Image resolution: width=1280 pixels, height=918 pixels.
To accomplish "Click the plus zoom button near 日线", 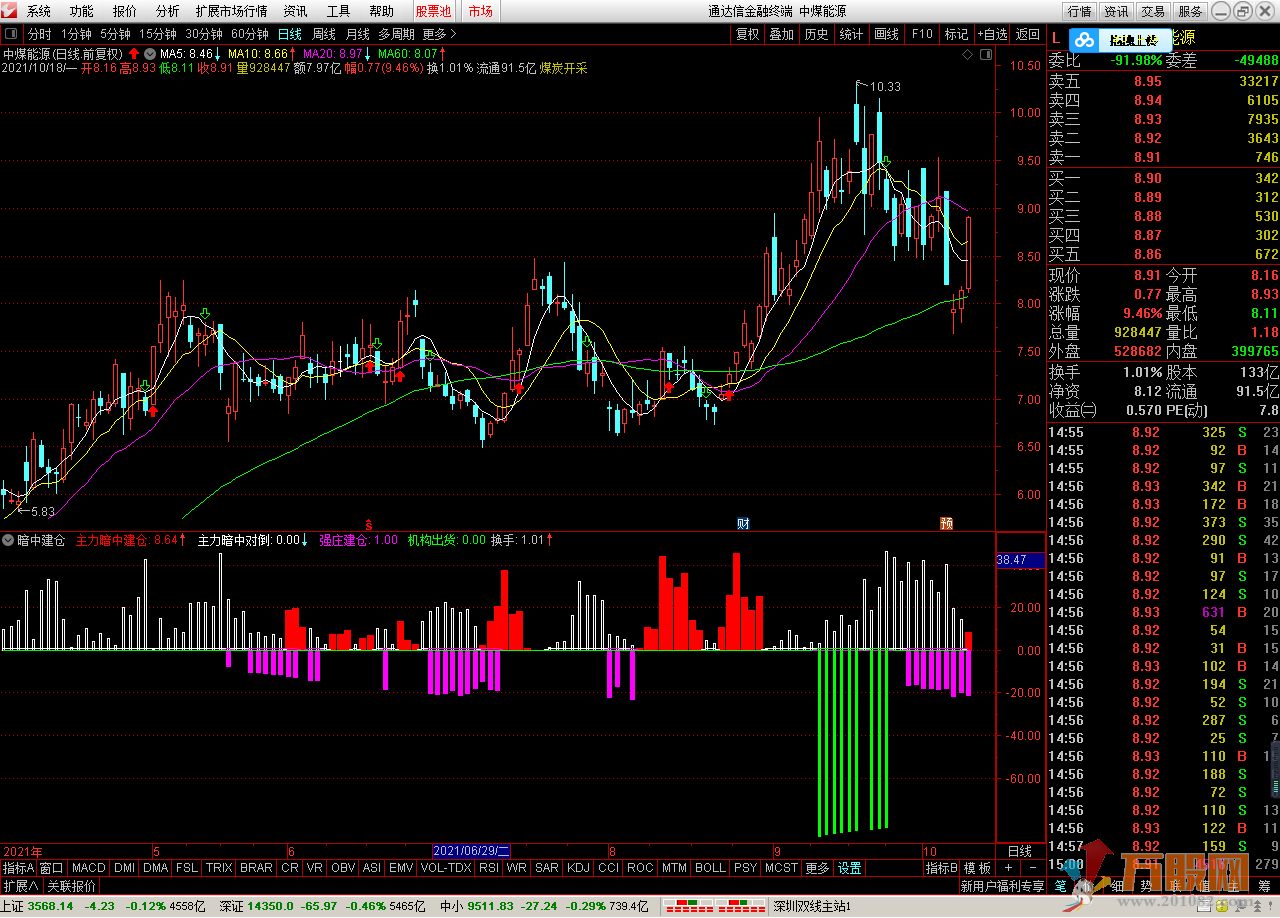I will tap(1010, 868).
